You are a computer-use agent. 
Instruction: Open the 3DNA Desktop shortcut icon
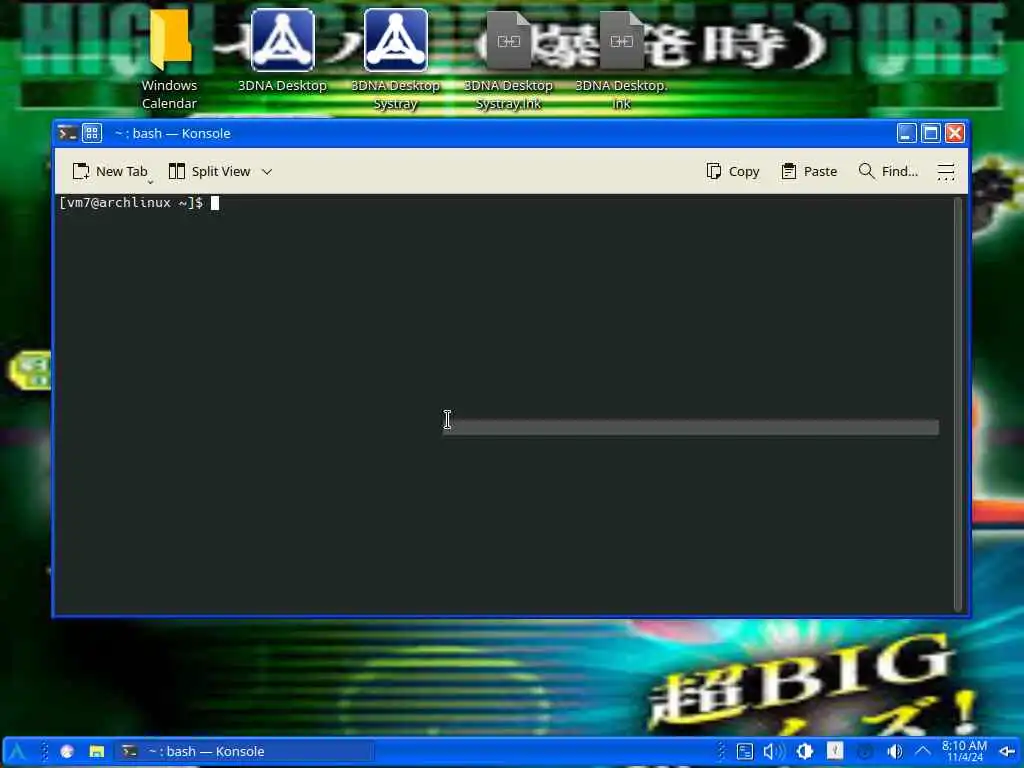[x=282, y=51]
